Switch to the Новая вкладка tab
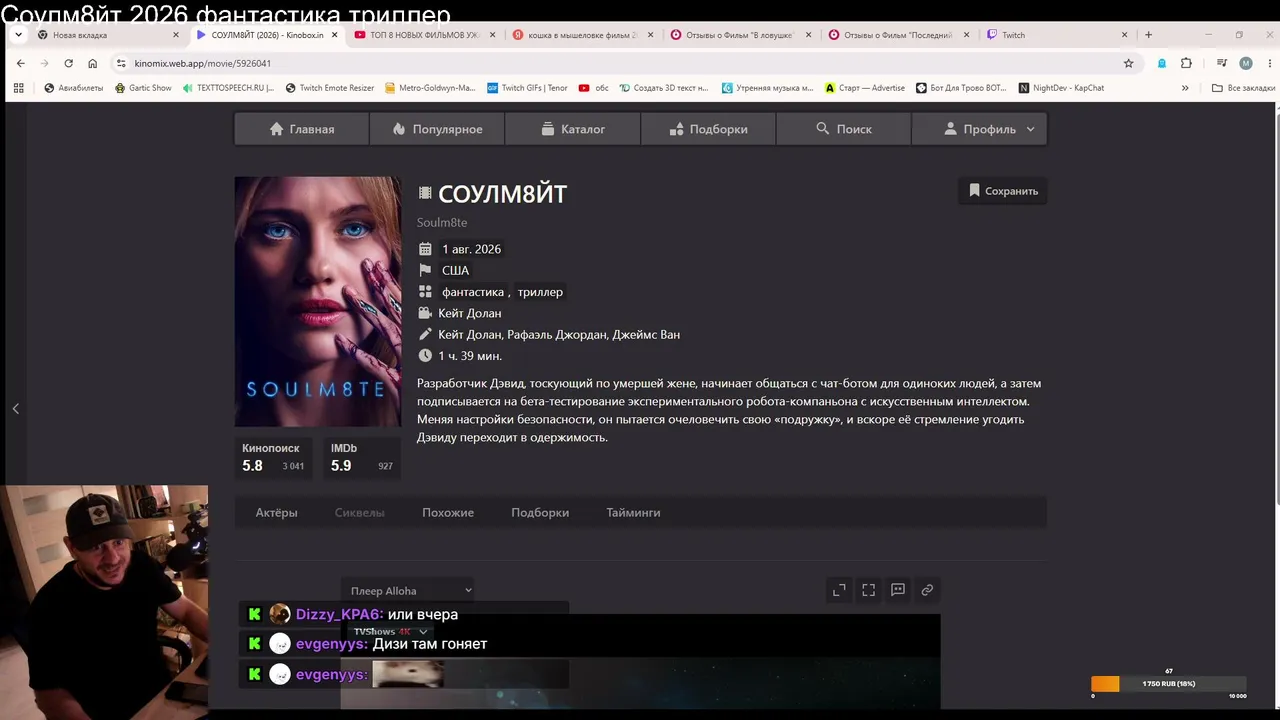This screenshot has width=1280, height=720. pyautogui.click(x=109, y=35)
